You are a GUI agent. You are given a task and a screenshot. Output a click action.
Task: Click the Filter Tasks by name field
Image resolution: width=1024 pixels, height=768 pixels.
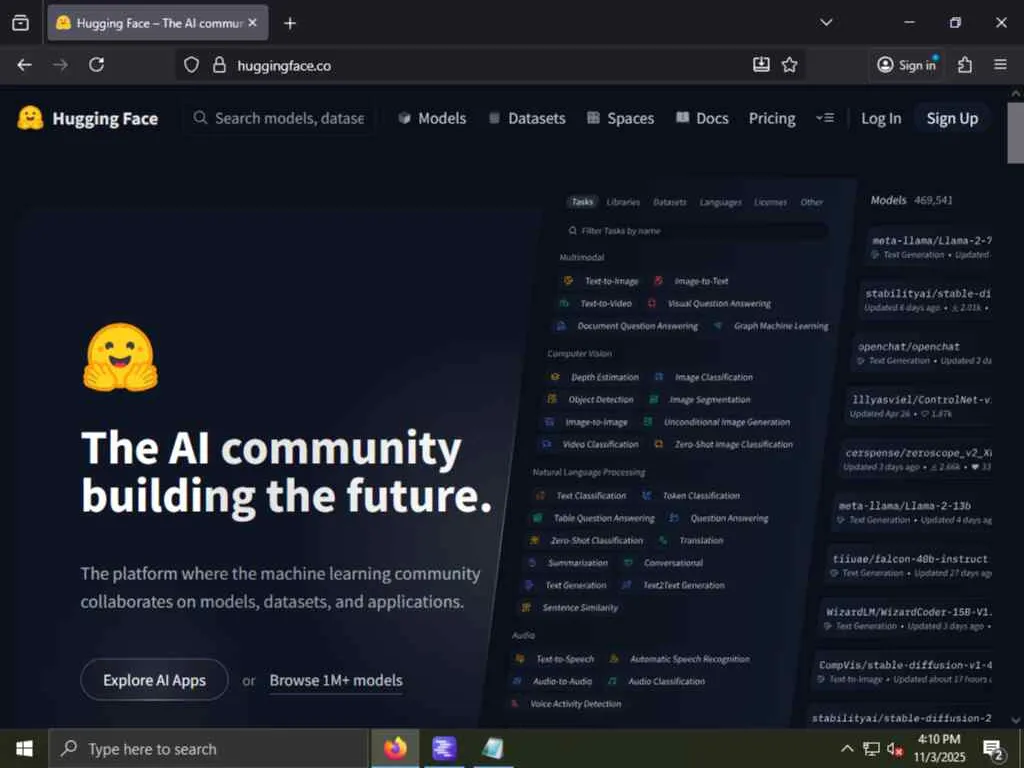[696, 231]
